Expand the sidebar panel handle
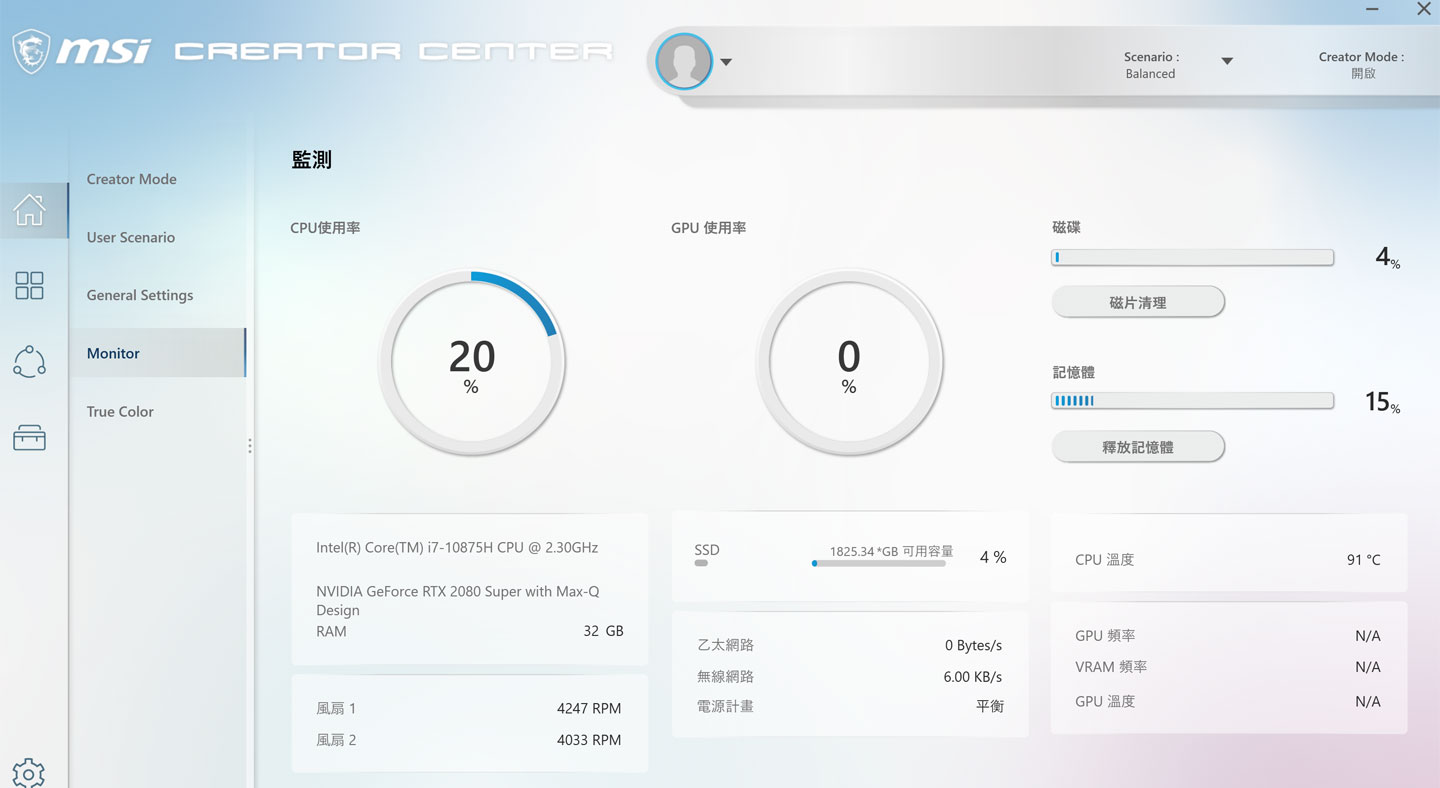 coord(250,446)
